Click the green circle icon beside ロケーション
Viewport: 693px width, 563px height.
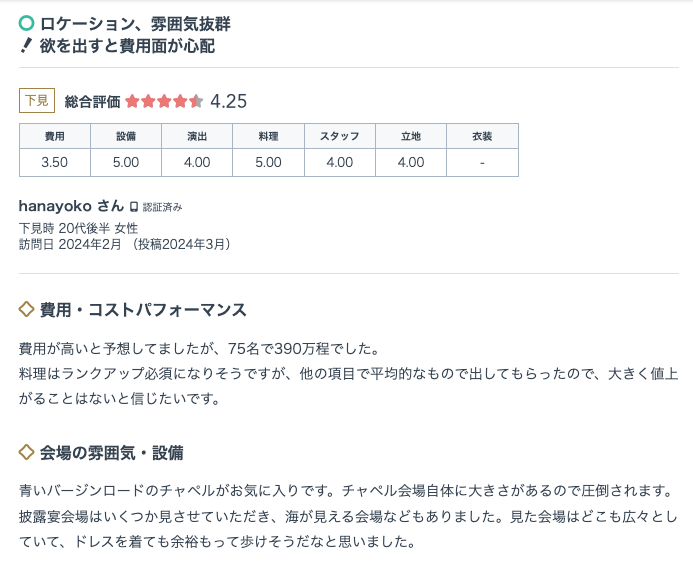point(27,23)
